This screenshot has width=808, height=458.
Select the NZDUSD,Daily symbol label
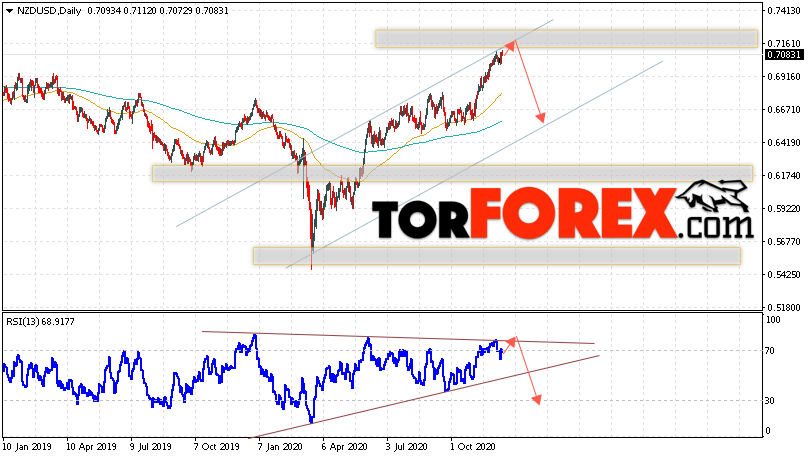49,11
